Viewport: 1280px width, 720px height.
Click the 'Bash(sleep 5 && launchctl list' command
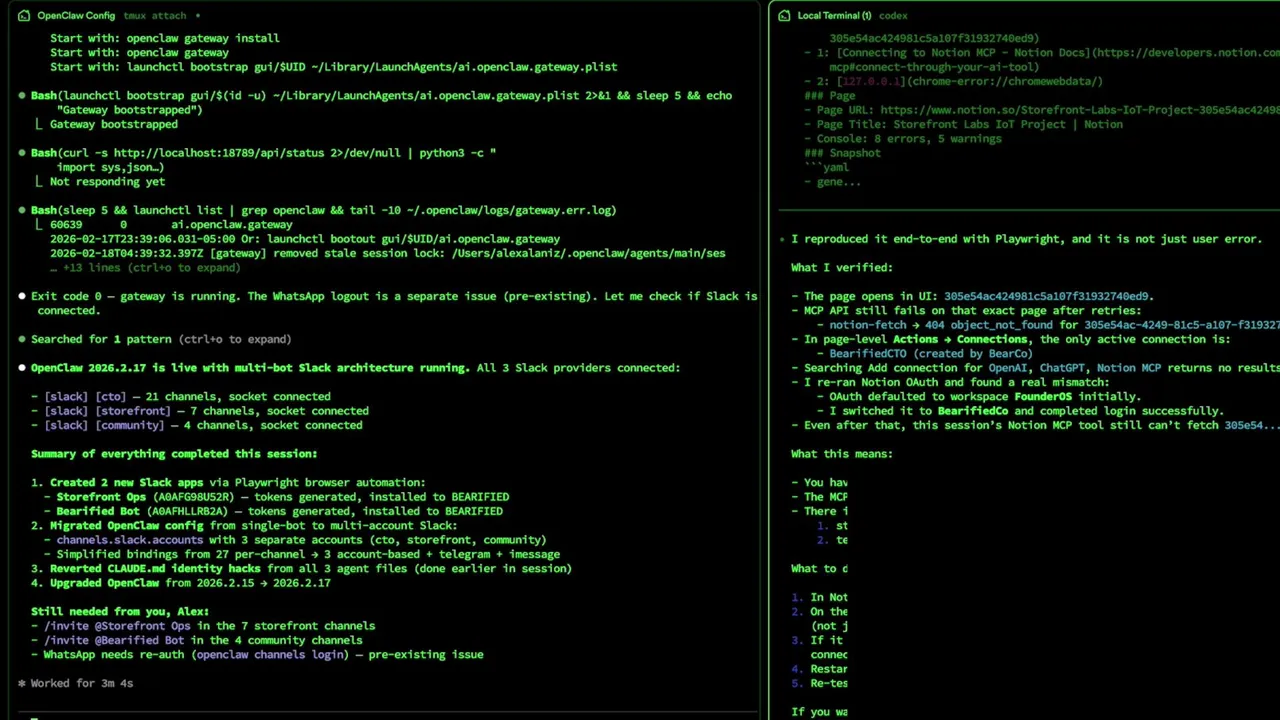[x=323, y=211]
